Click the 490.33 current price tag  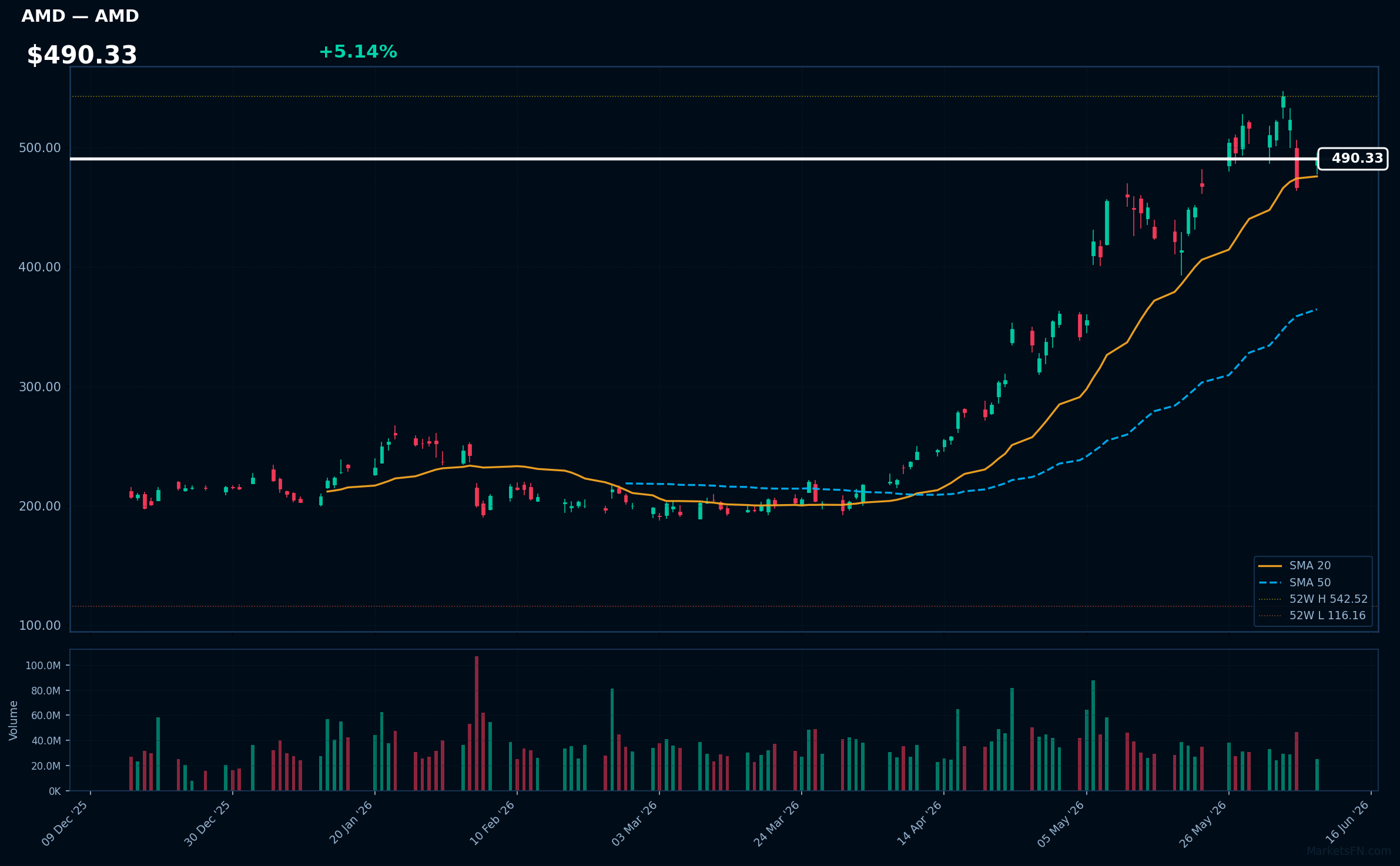point(1352,159)
